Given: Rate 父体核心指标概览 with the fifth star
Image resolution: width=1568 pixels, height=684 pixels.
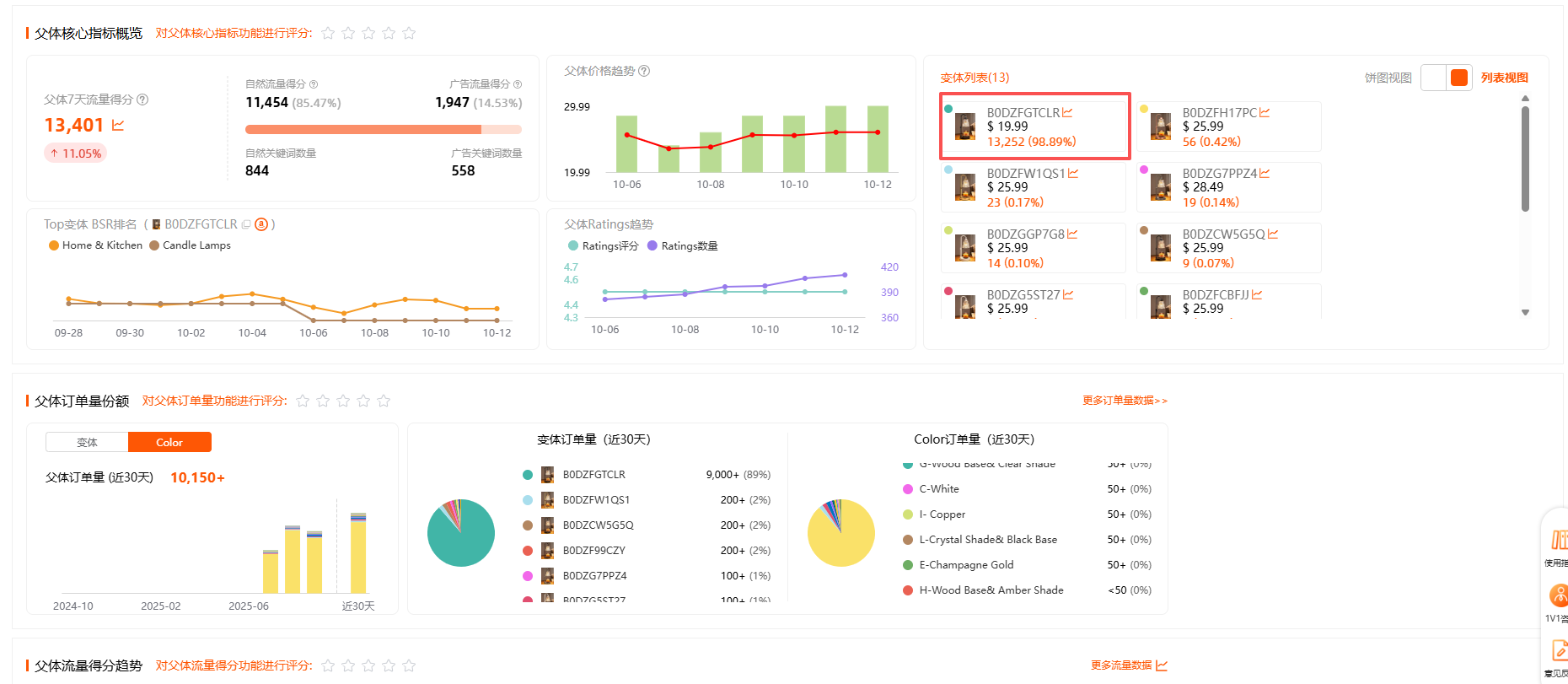Looking at the screenshot, I should [x=409, y=34].
